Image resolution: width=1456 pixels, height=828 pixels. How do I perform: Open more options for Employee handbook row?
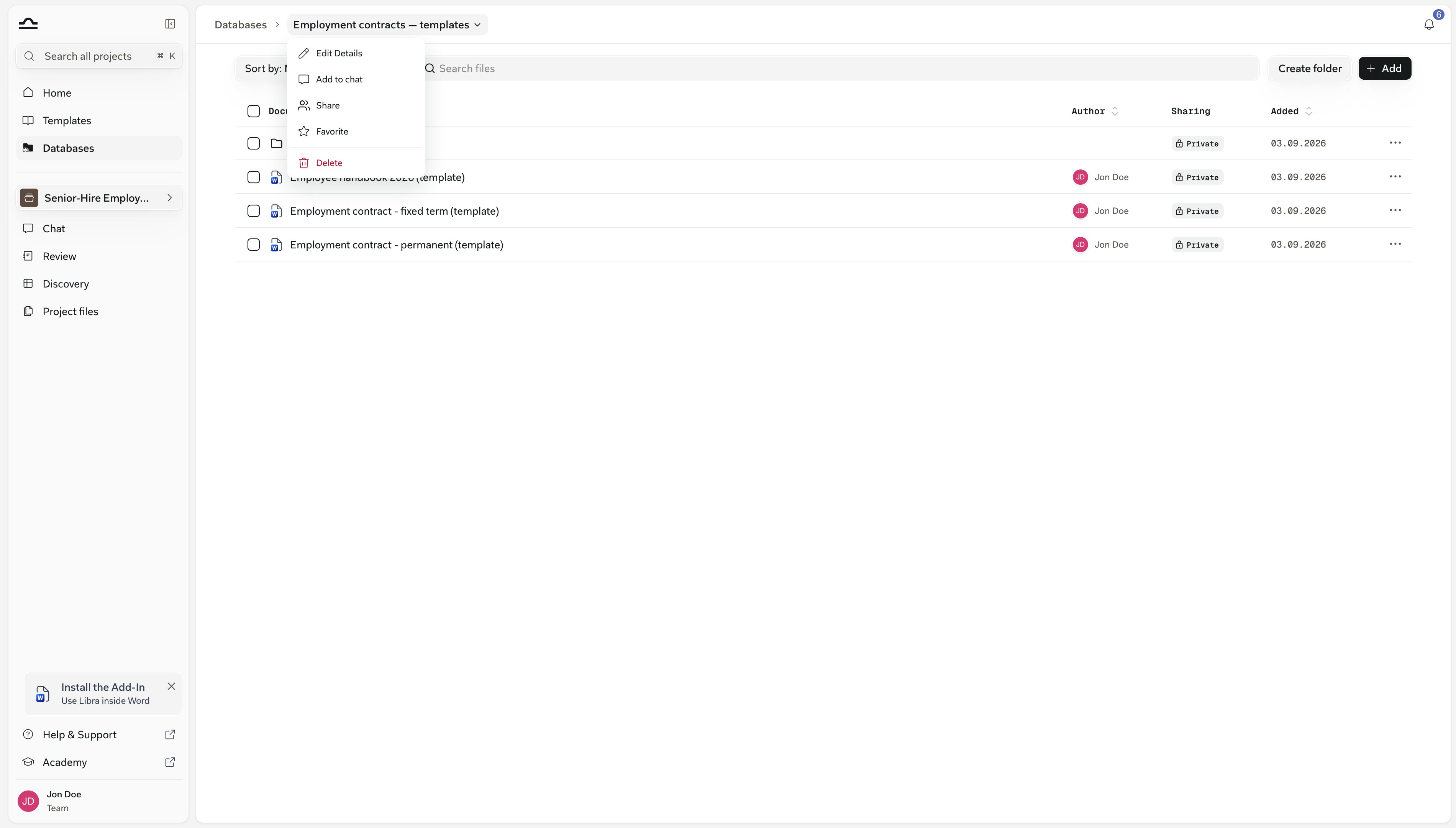point(1395,177)
